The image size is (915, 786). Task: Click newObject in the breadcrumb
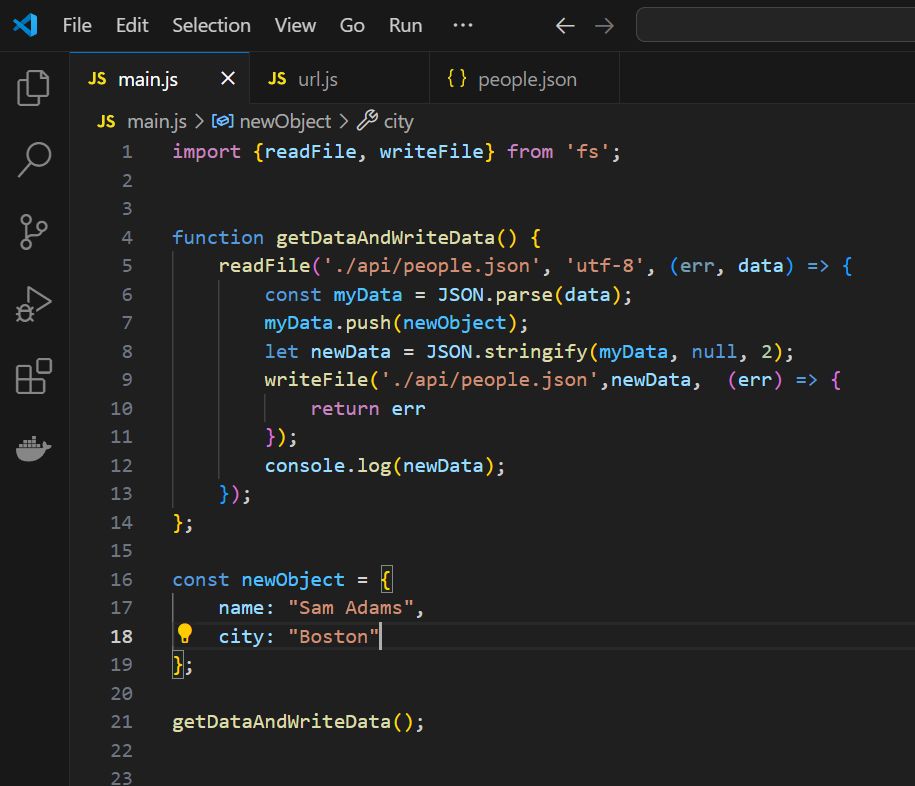[285, 121]
